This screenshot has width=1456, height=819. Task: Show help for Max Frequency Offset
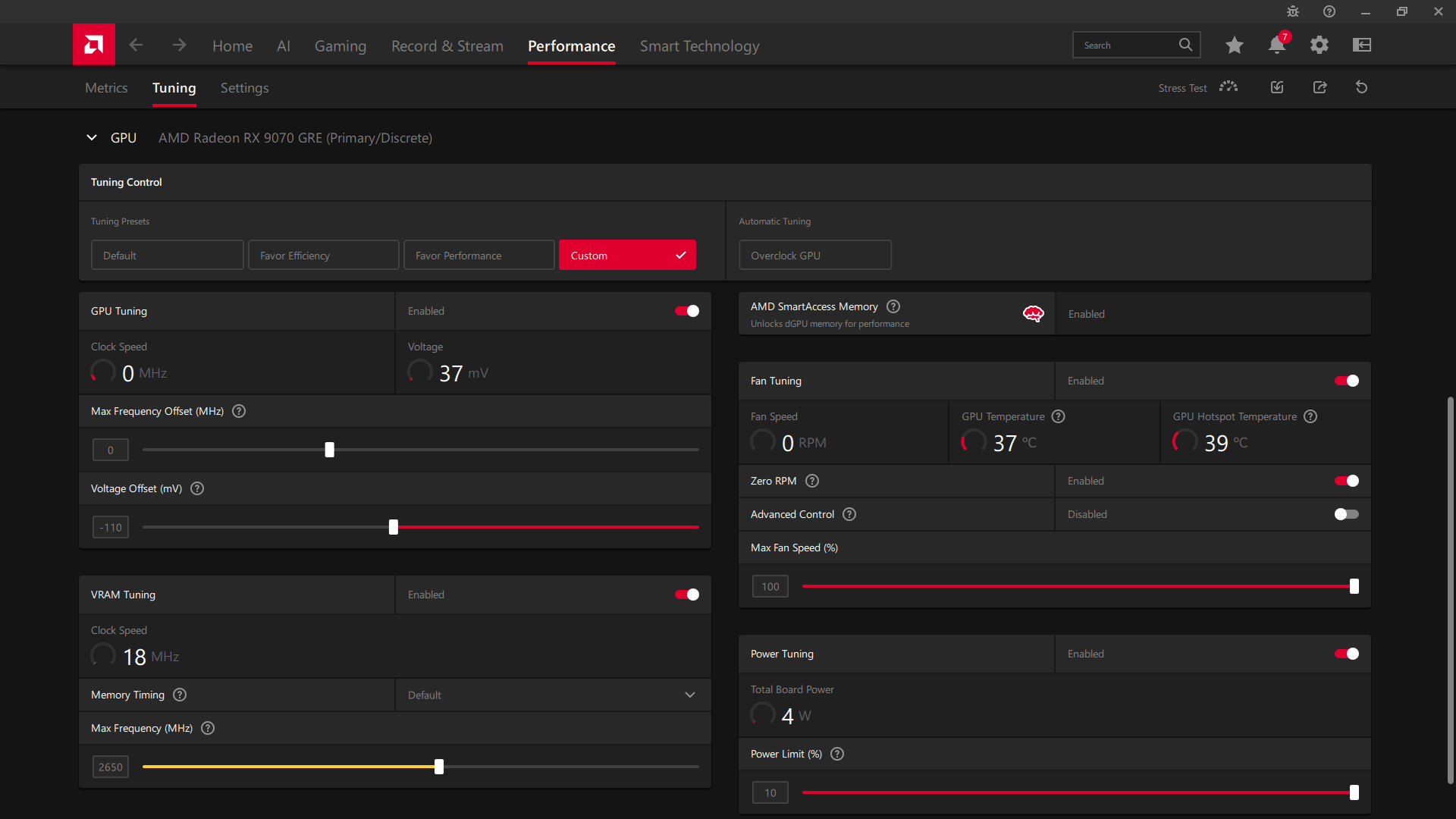[239, 411]
